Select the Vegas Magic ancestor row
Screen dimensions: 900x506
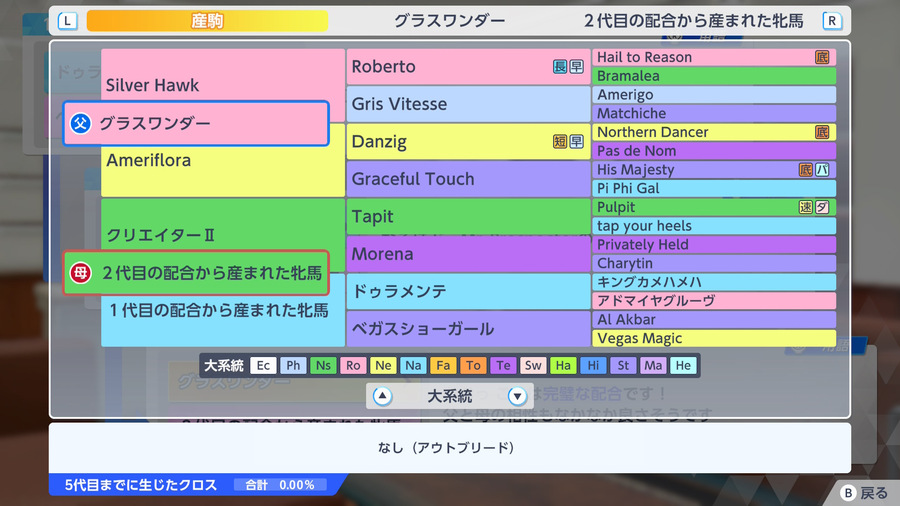[714, 338]
